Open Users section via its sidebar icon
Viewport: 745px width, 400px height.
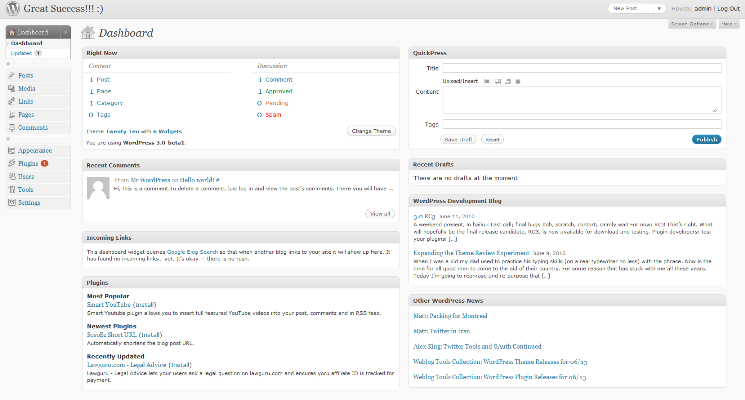coord(11,176)
